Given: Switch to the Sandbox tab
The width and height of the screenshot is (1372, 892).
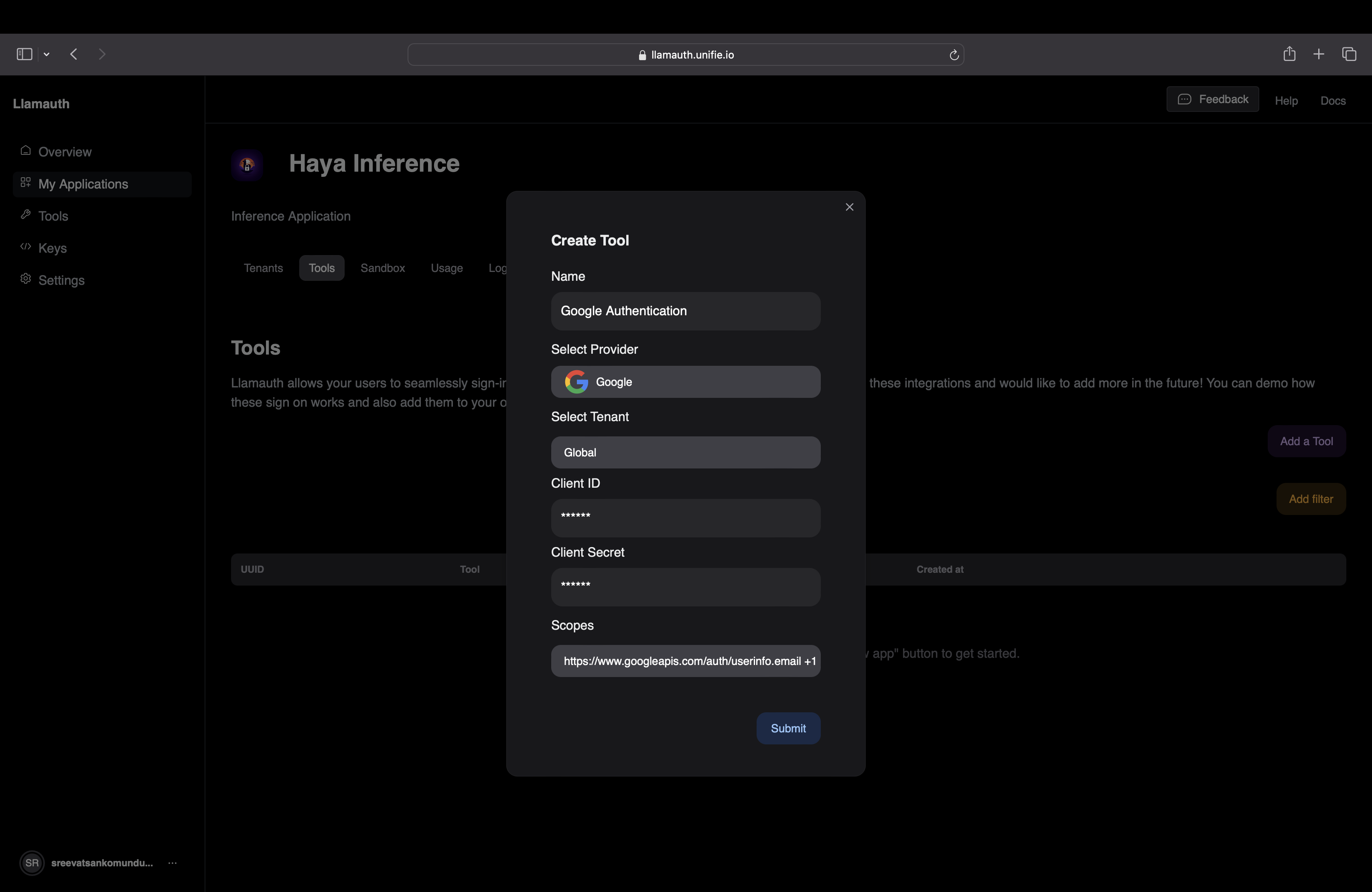Looking at the screenshot, I should (x=383, y=268).
